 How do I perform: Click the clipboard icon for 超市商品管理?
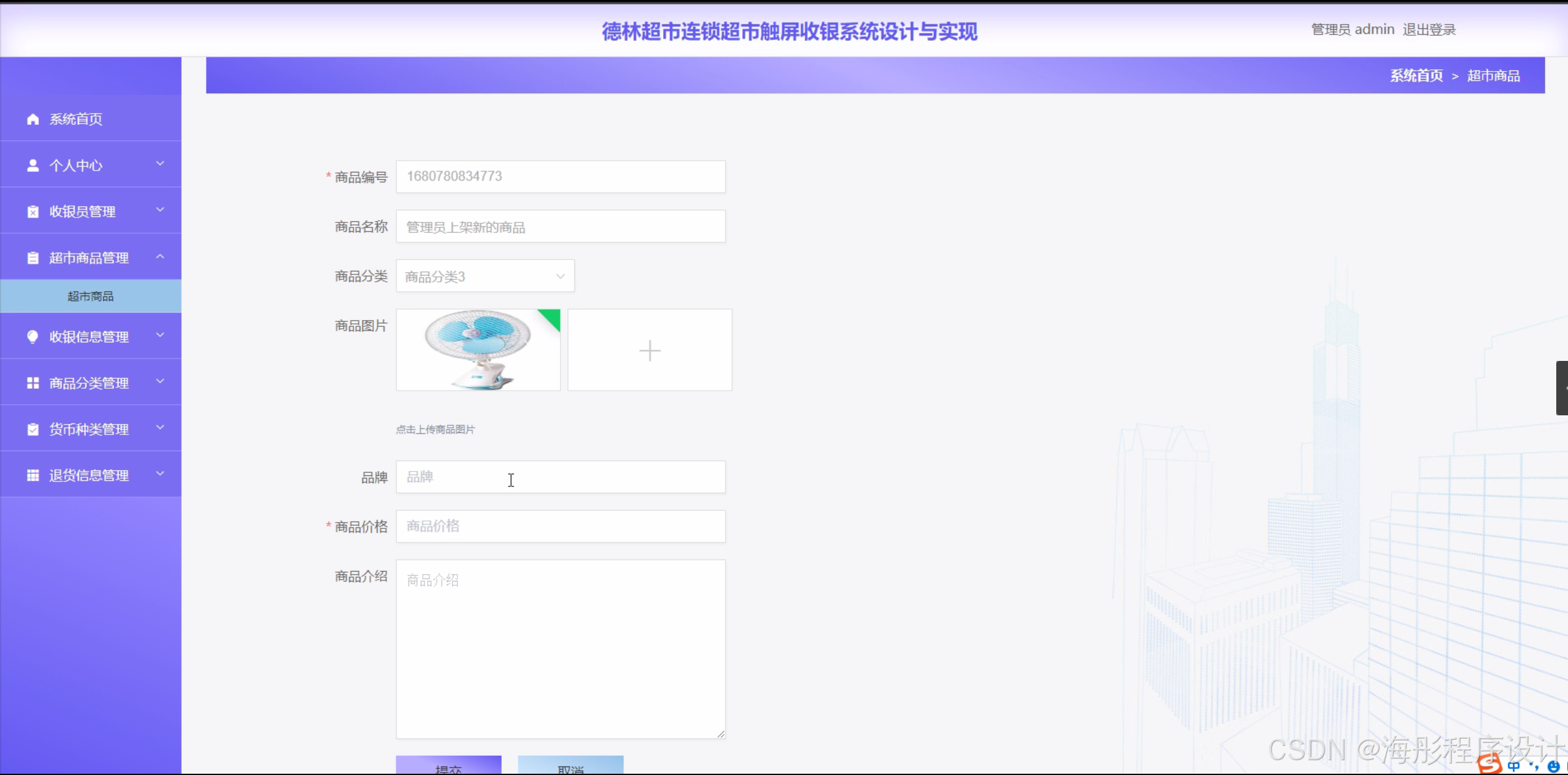tap(33, 258)
